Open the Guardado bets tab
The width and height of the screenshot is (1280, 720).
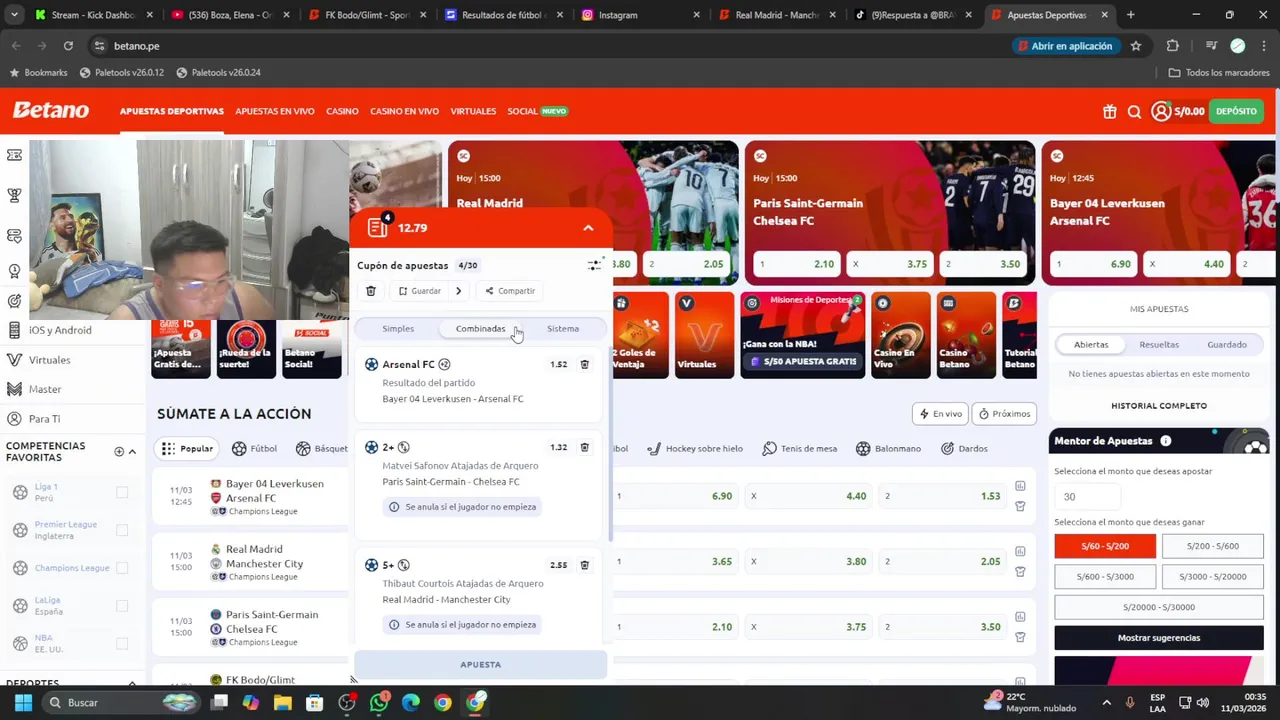1227,345
